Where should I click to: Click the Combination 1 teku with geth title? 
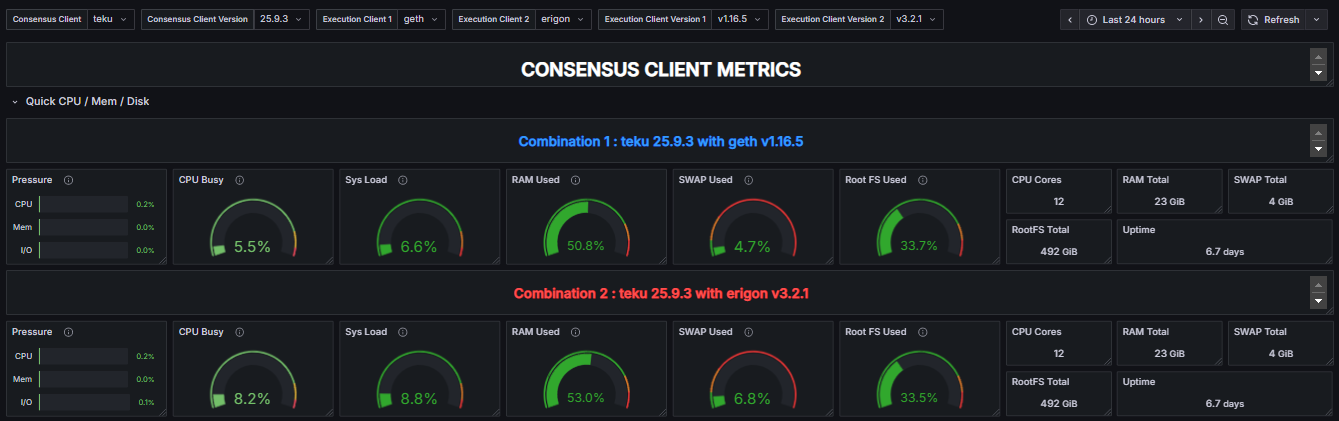click(660, 142)
